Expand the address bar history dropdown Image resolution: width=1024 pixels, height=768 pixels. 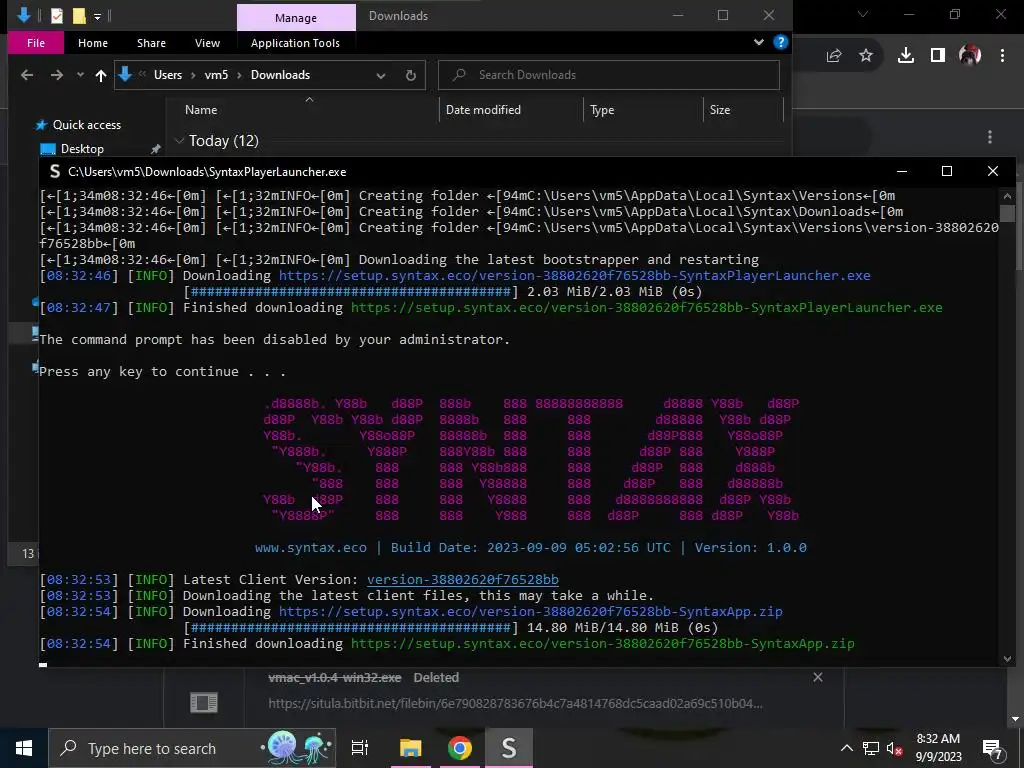[381, 75]
